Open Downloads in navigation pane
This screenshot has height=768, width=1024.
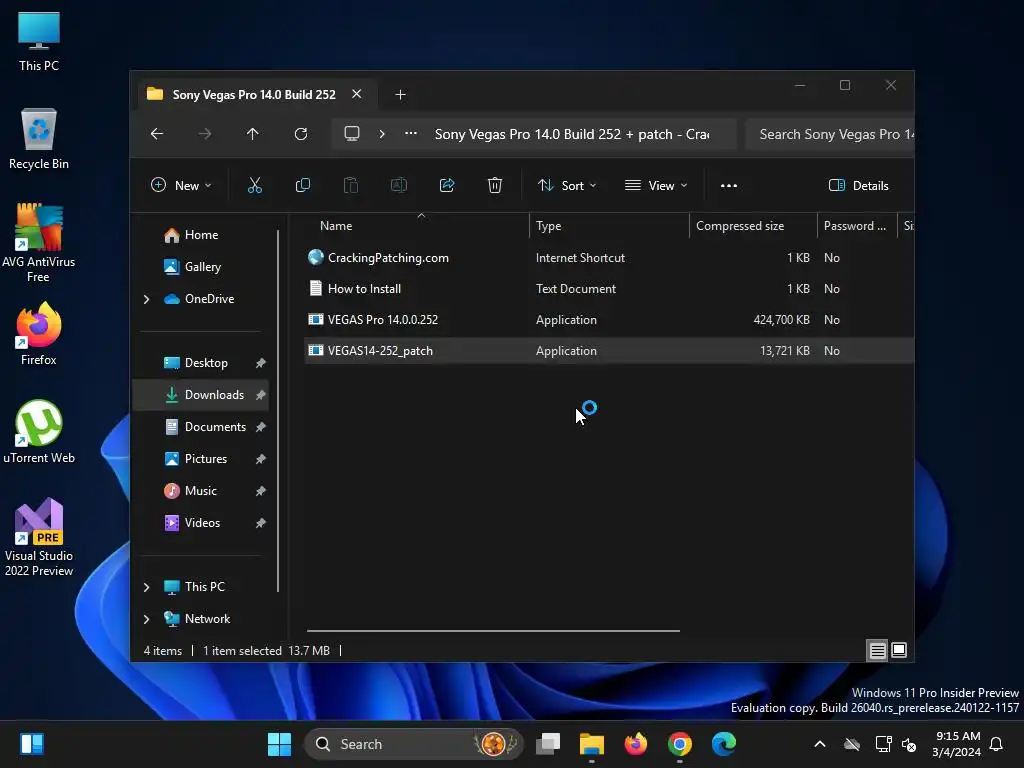pyautogui.click(x=201, y=395)
